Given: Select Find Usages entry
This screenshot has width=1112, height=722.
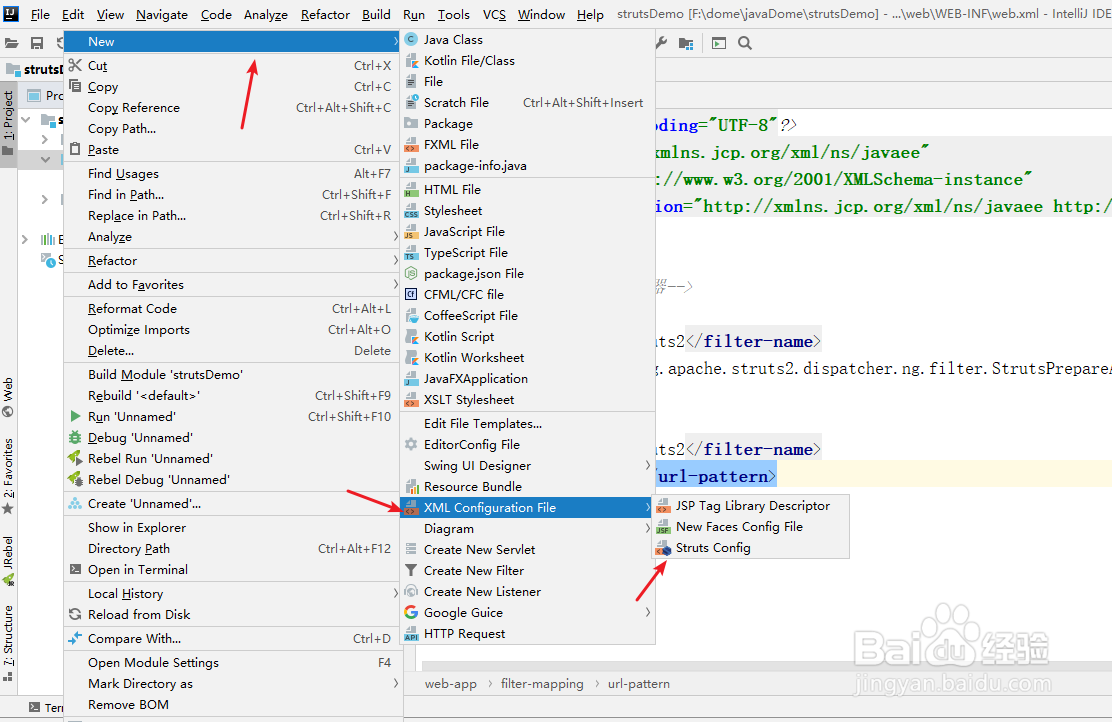Looking at the screenshot, I should [233, 174].
